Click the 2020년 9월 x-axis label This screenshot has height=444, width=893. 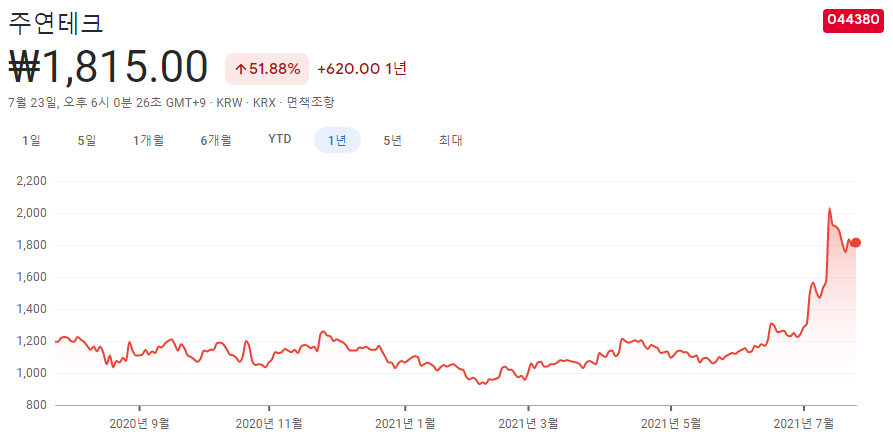[139, 424]
